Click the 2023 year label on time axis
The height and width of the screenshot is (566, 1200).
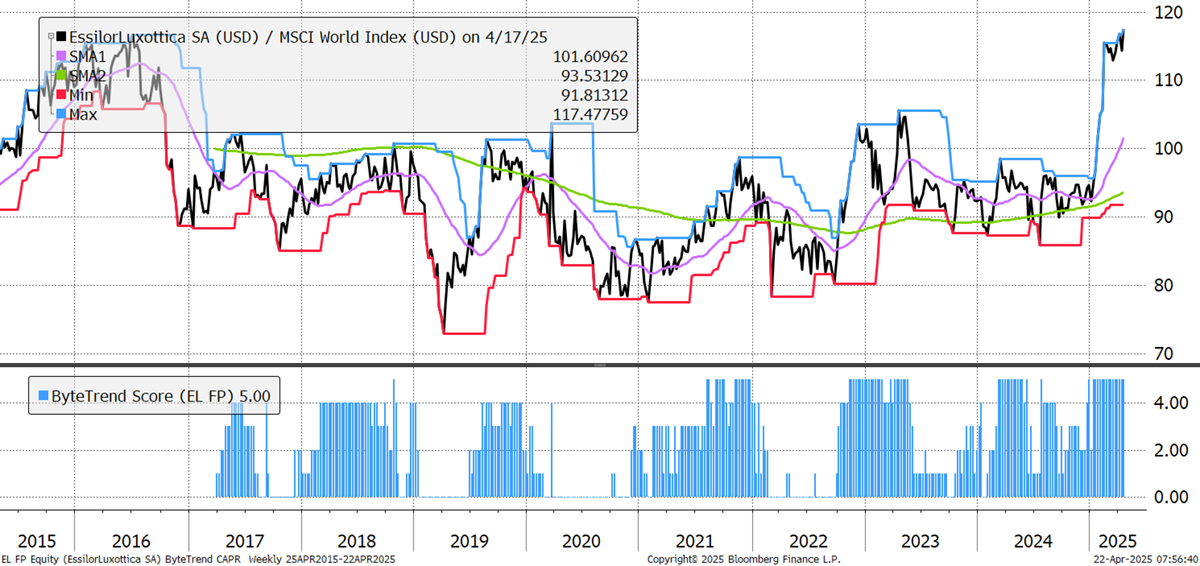[x=920, y=541]
